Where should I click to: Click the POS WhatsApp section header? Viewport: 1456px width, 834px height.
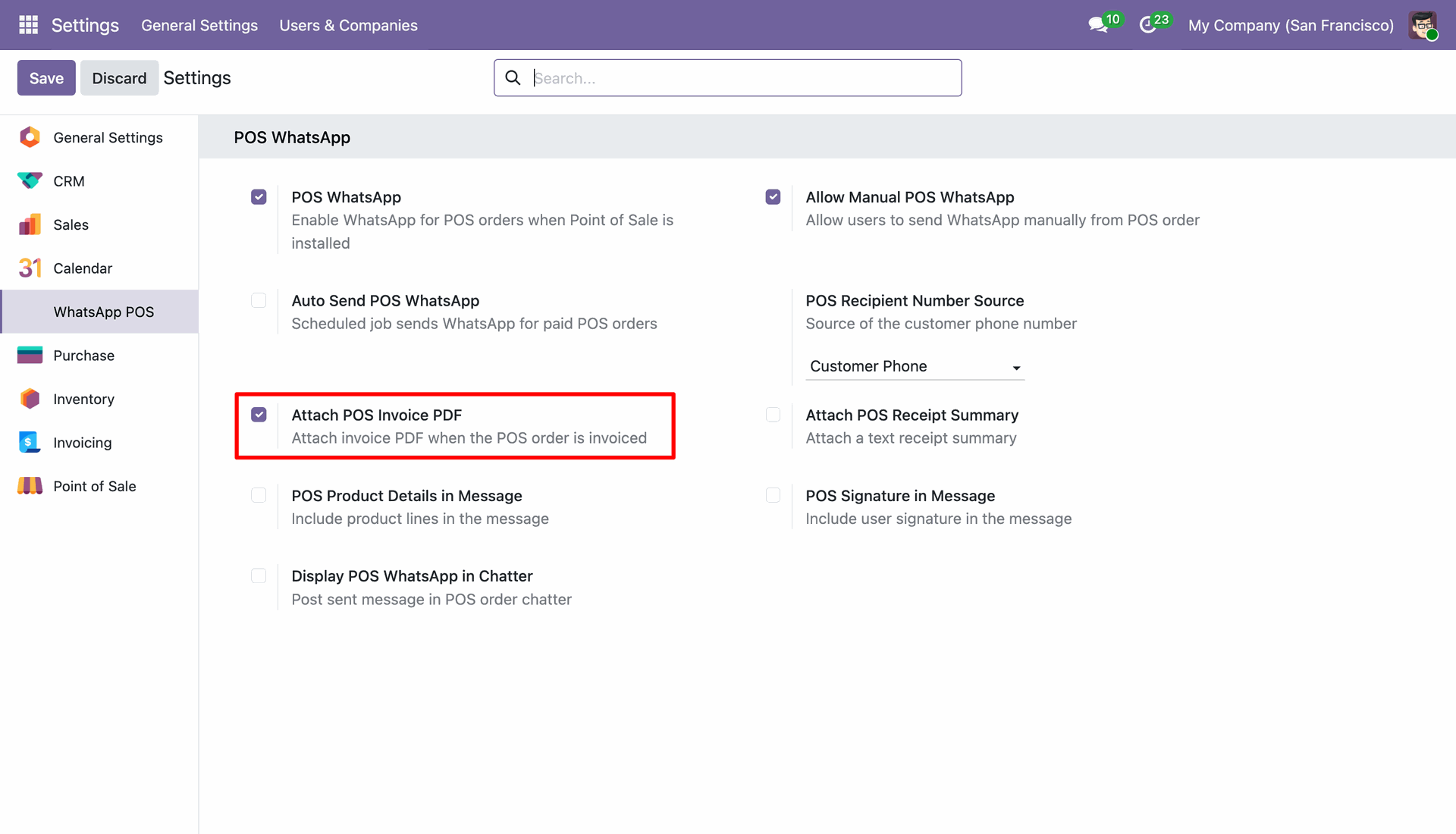click(x=292, y=137)
